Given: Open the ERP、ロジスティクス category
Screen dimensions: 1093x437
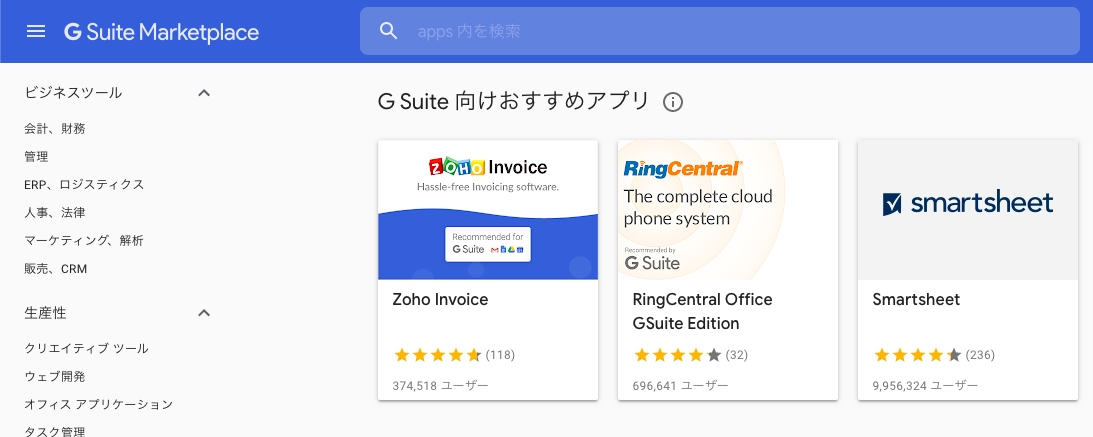Looking at the screenshot, I should click(x=84, y=185).
